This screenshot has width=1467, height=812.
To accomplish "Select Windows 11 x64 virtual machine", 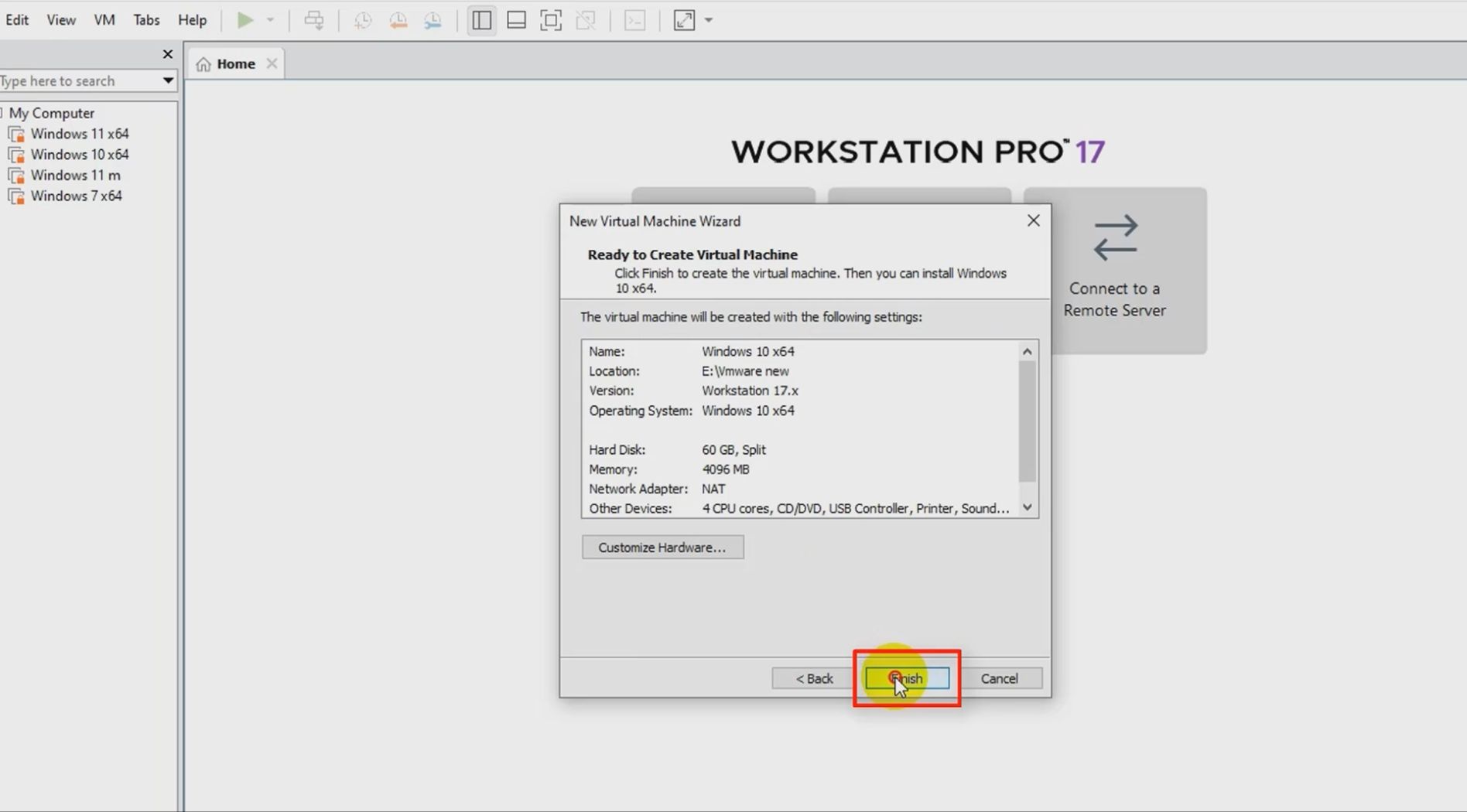I will 80,134.
